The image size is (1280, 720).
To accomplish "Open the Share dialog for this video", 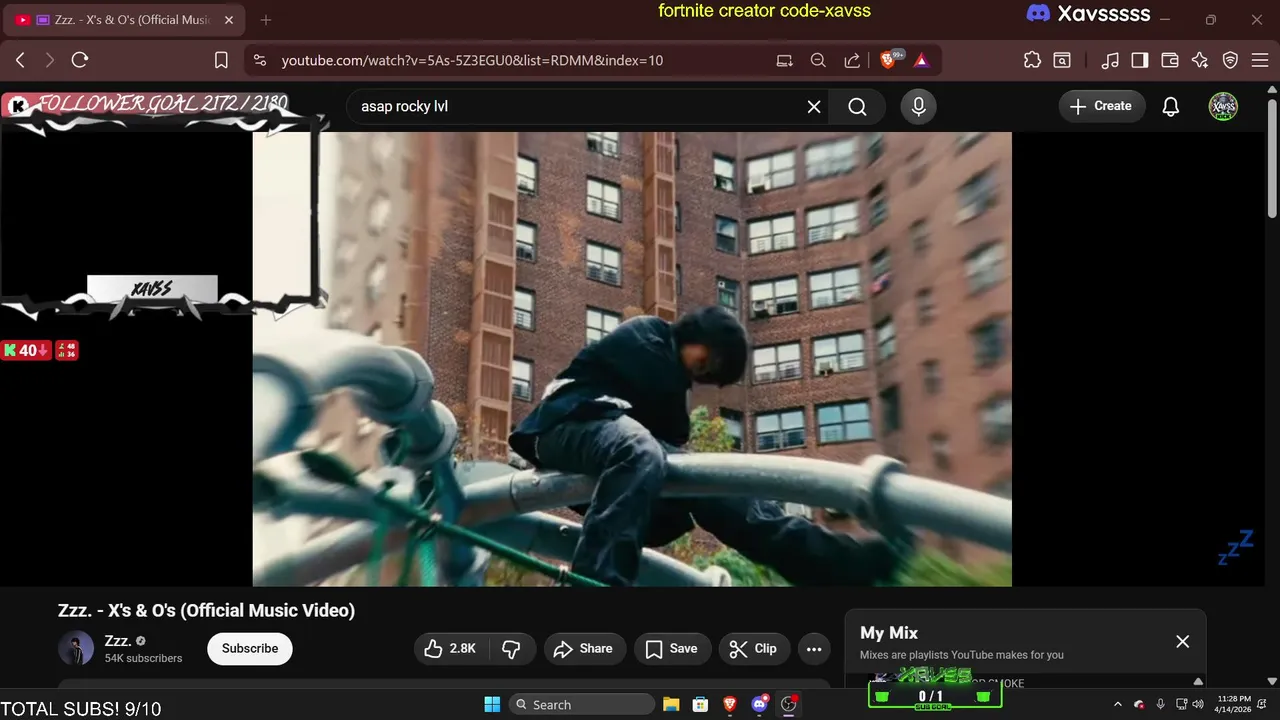I will coord(584,649).
